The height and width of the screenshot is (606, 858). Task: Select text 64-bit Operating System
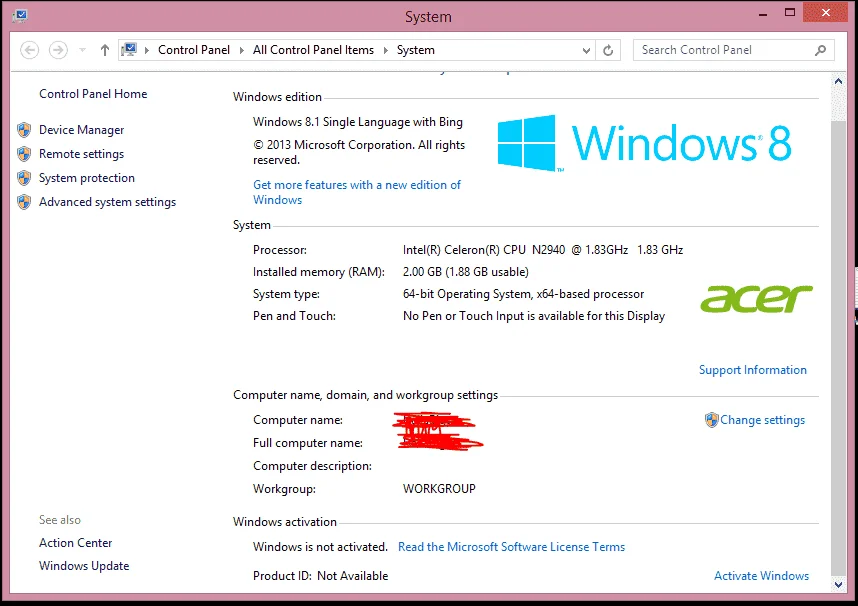tap(468, 294)
